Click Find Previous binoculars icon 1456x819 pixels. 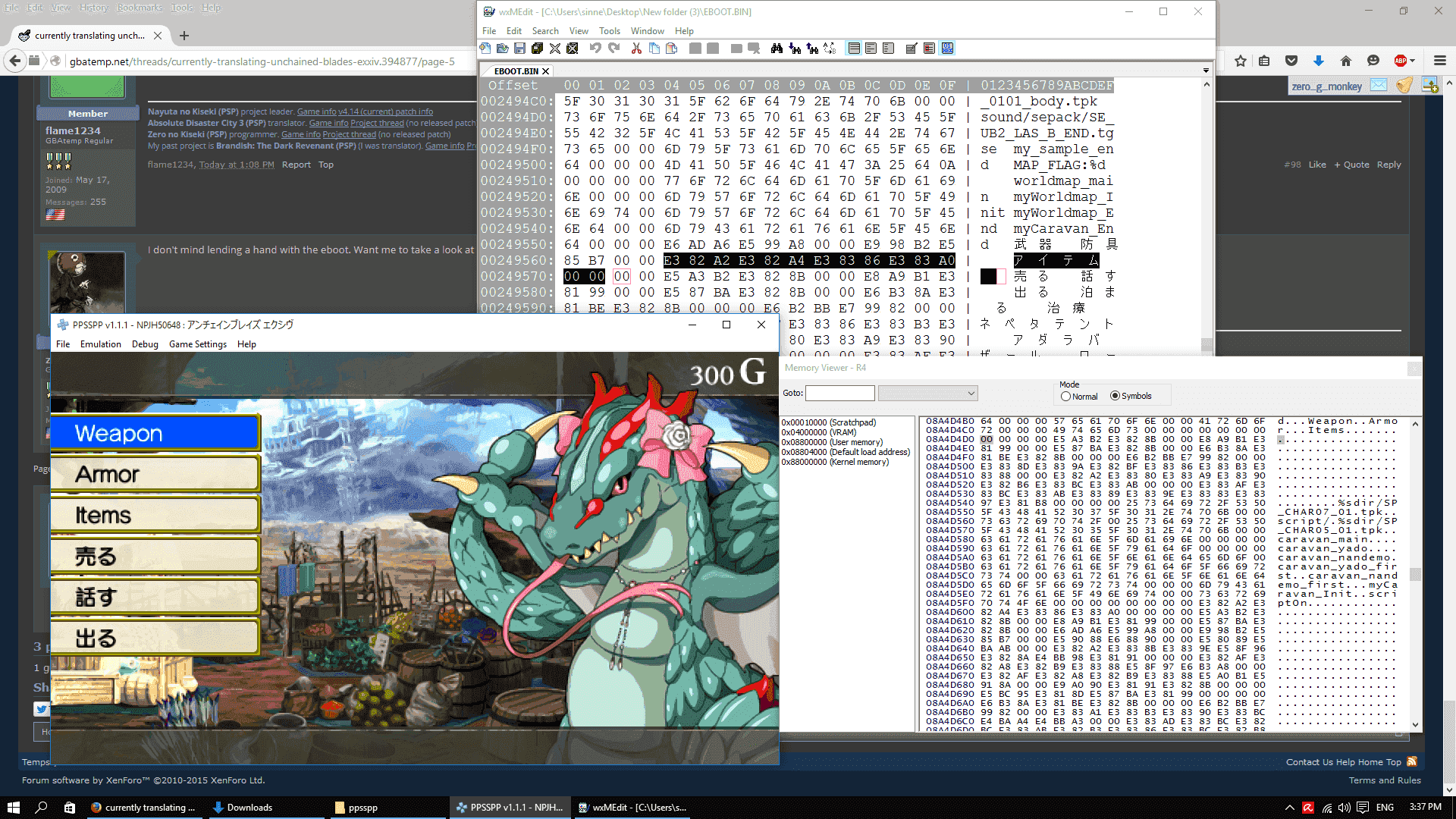(x=812, y=49)
